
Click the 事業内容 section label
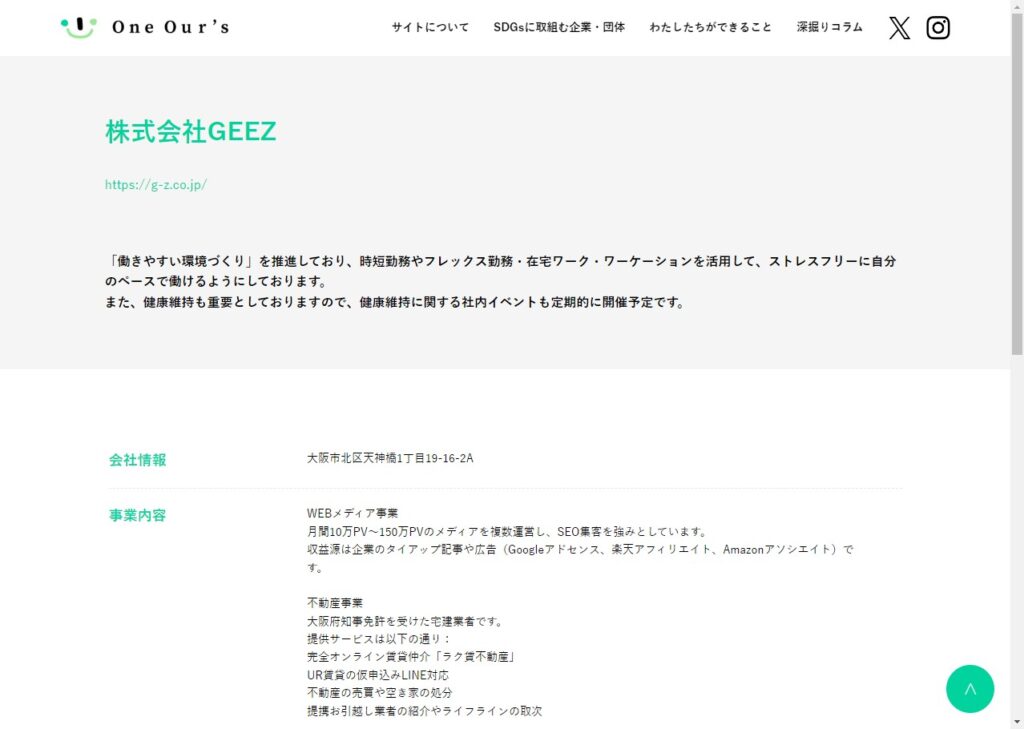point(138,516)
